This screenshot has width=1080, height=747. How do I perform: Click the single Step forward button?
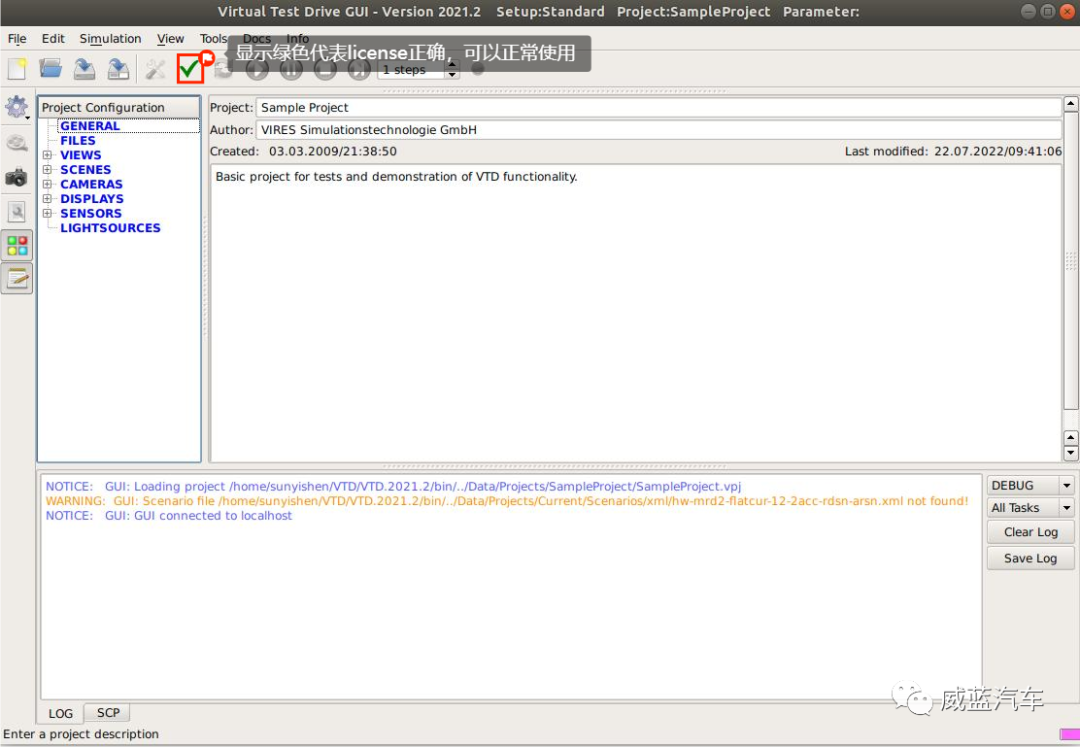359,69
